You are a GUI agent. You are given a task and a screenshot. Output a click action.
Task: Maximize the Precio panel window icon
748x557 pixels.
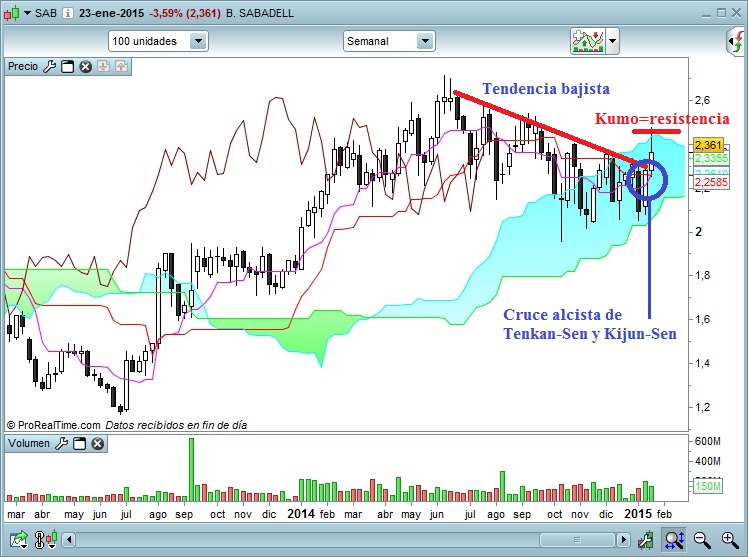click(68, 67)
